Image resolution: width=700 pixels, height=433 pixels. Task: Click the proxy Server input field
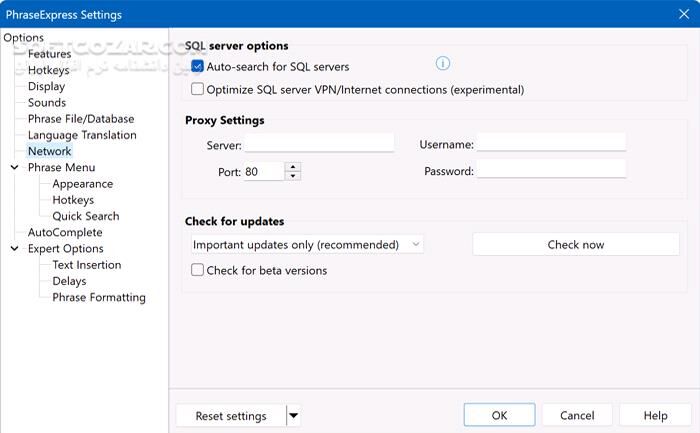pyautogui.click(x=319, y=144)
